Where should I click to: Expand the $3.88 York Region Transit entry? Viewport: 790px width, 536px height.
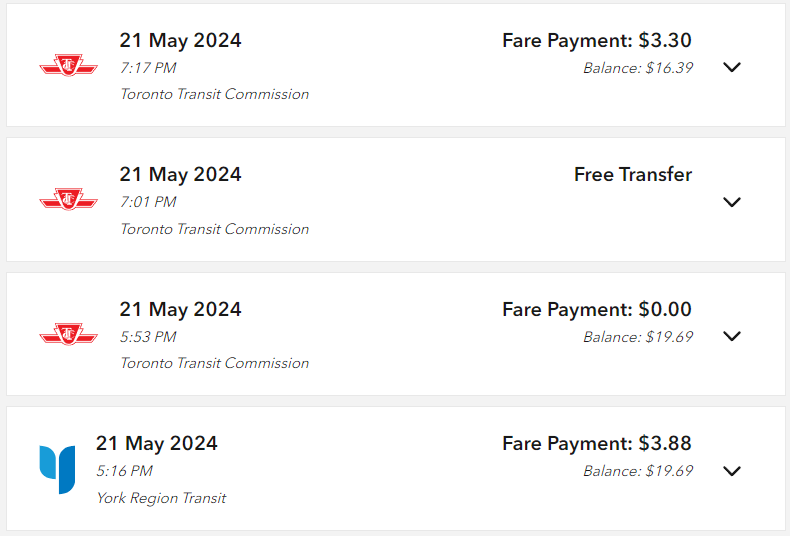tap(732, 471)
